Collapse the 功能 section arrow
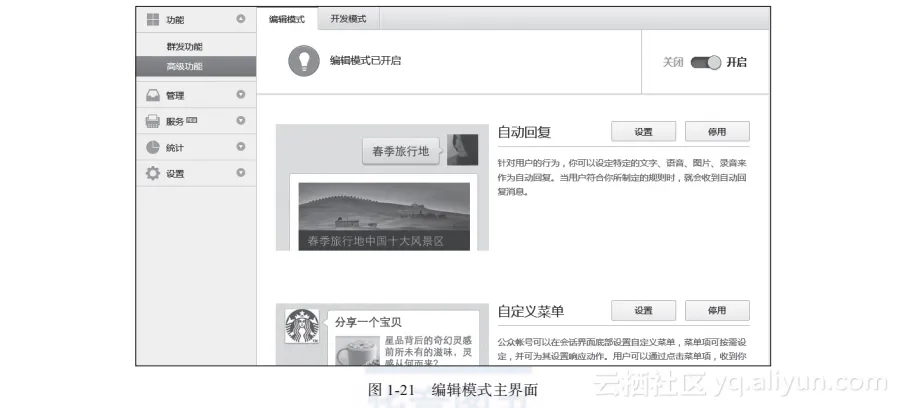The width and height of the screenshot is (899, 408). 241,19
